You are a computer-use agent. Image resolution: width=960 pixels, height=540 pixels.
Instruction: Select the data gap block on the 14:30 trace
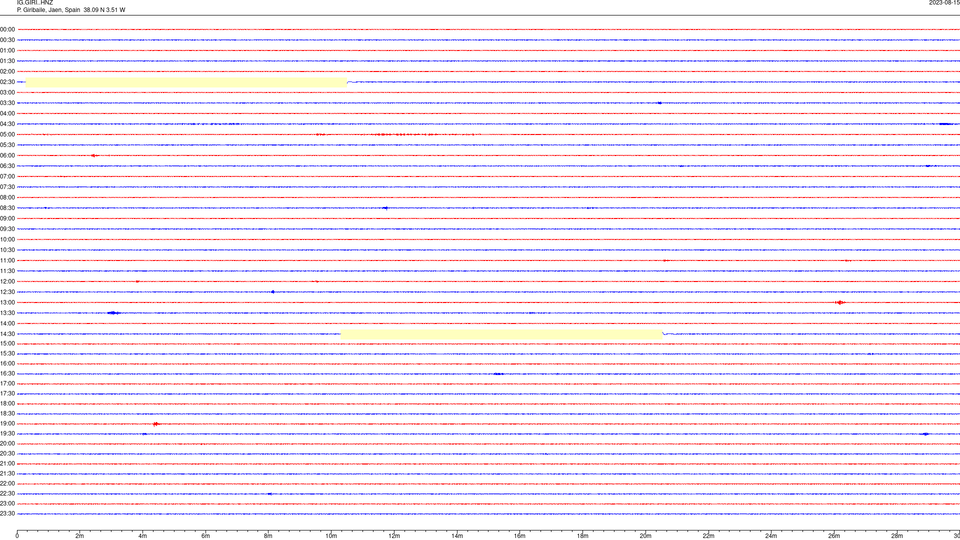pos(501,334)
